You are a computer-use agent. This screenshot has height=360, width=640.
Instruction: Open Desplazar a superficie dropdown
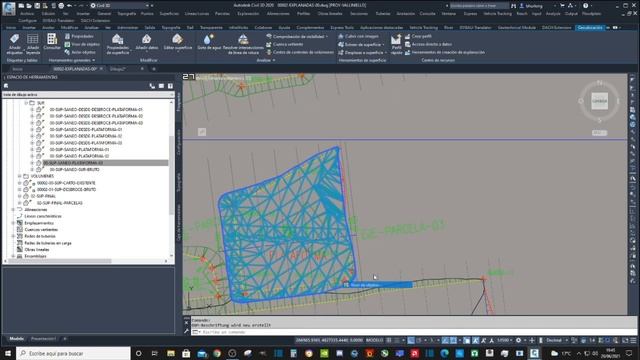[x=362, y=52]
